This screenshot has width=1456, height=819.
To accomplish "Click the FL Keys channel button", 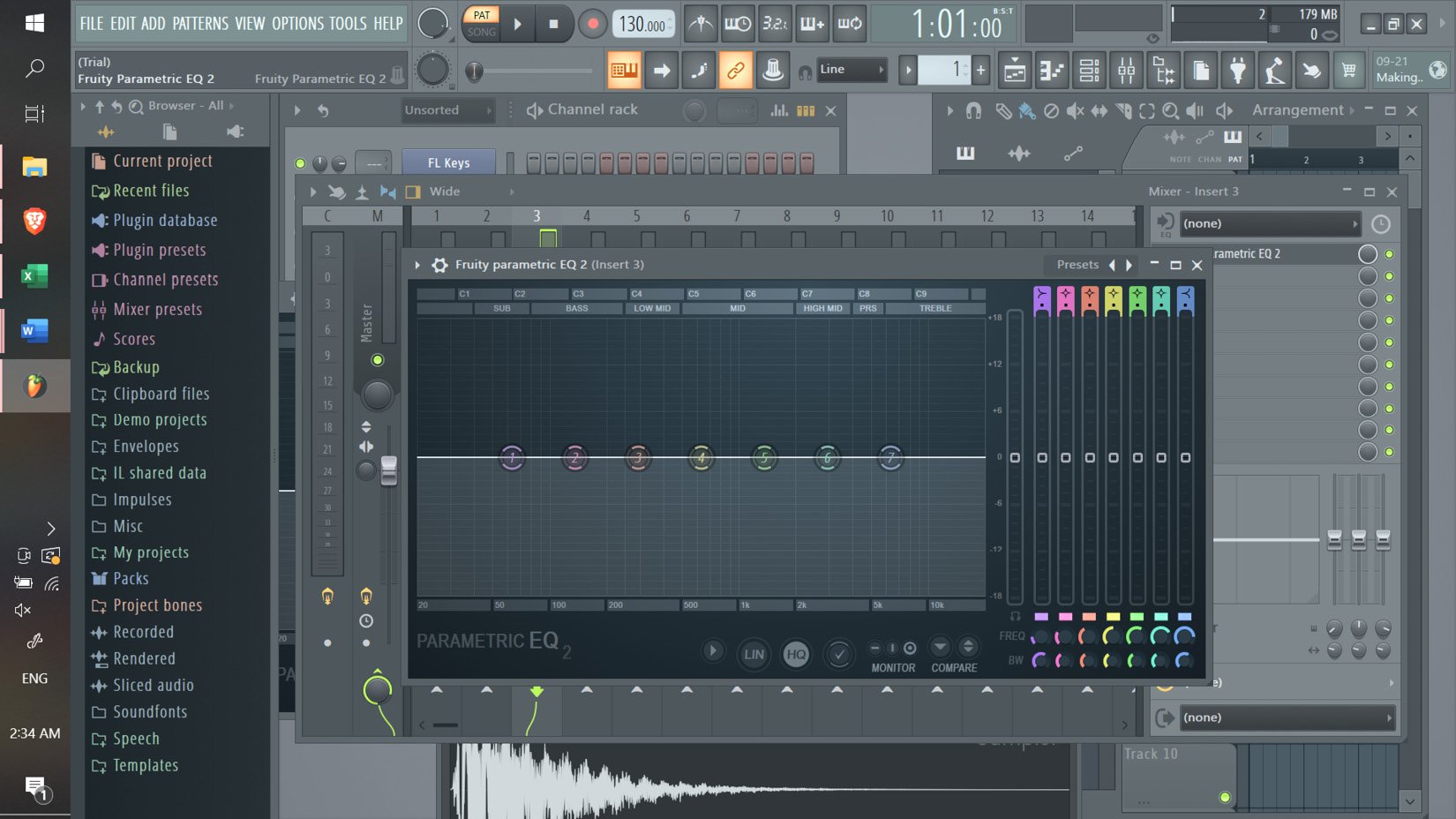I will pyautogui.click(x=448, y=163).
